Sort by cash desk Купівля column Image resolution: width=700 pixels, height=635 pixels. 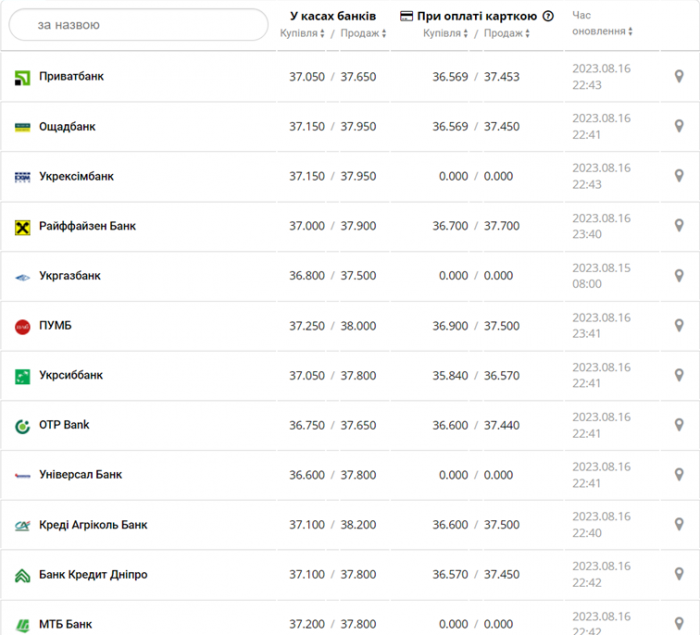[x=302, y=33]
